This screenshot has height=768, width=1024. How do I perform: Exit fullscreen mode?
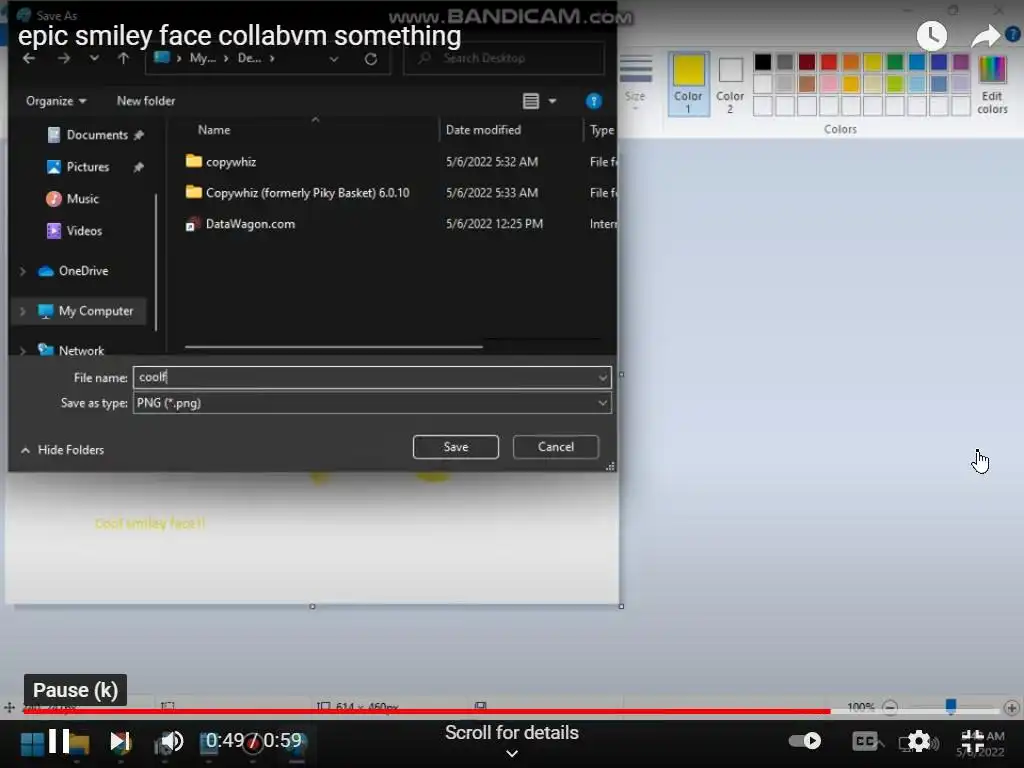972,741
